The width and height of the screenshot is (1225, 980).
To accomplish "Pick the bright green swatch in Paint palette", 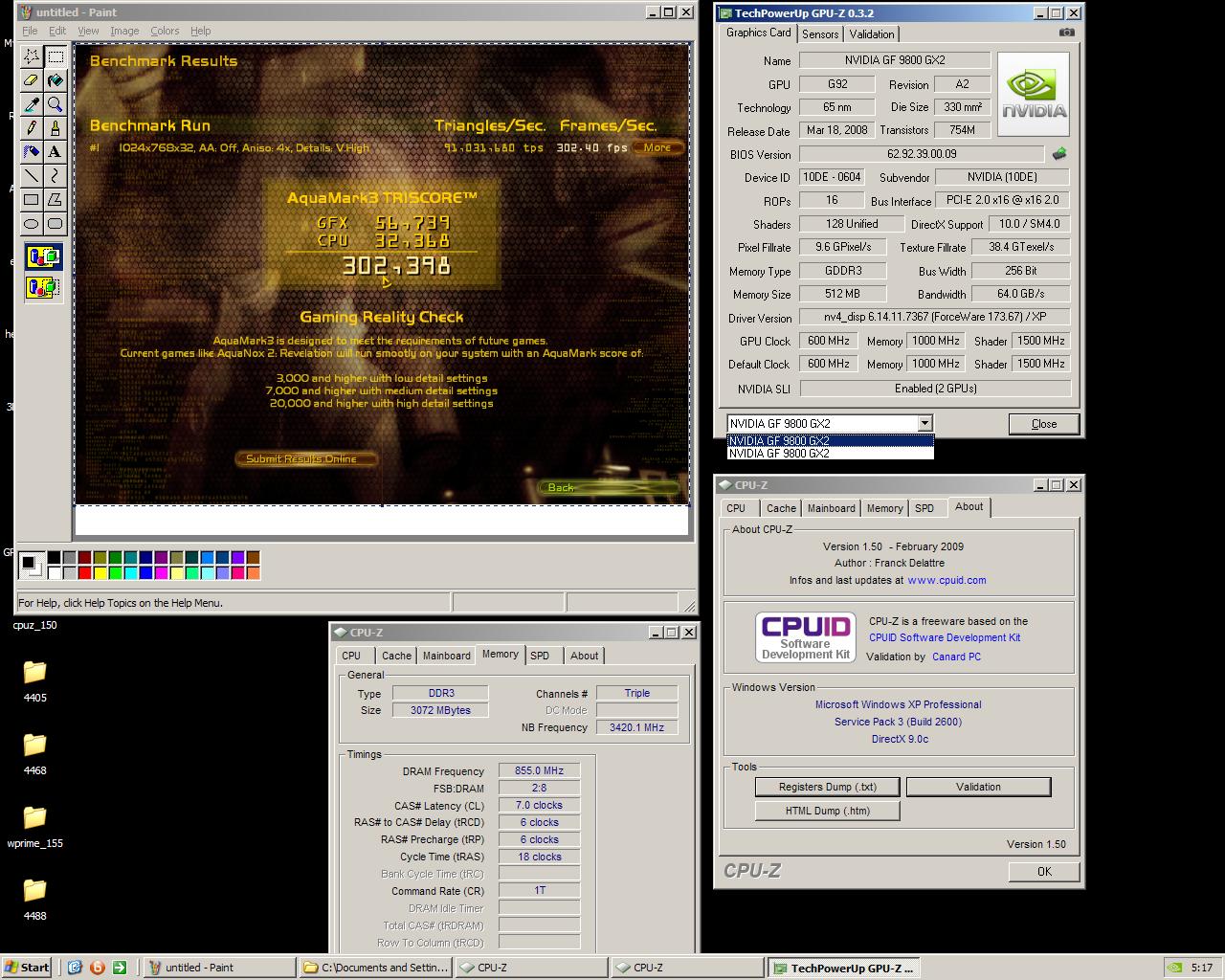I will 116,573.
